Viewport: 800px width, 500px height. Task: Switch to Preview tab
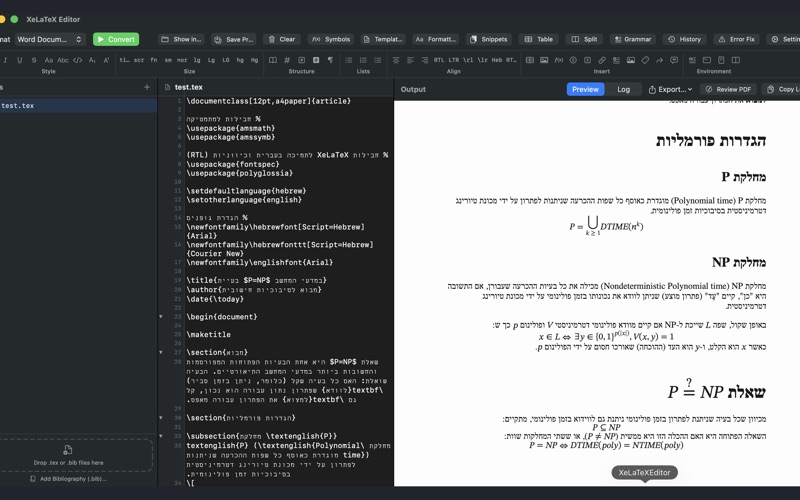tap(585, 89)
